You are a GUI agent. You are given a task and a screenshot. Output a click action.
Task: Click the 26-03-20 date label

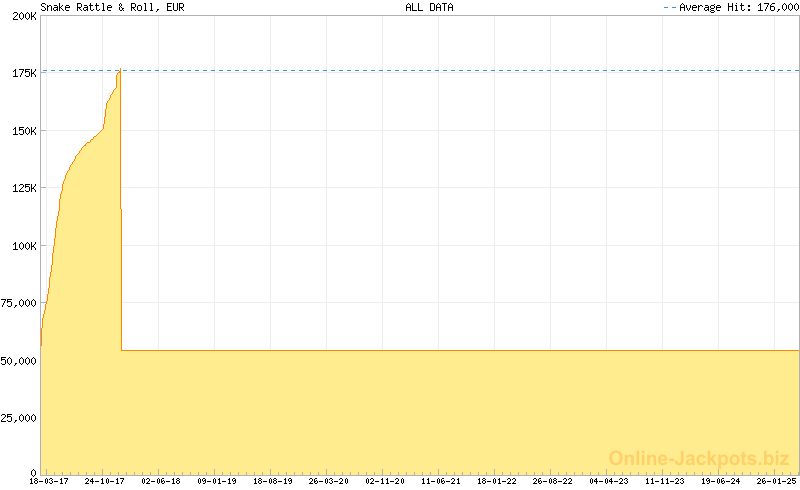point(329,481)
